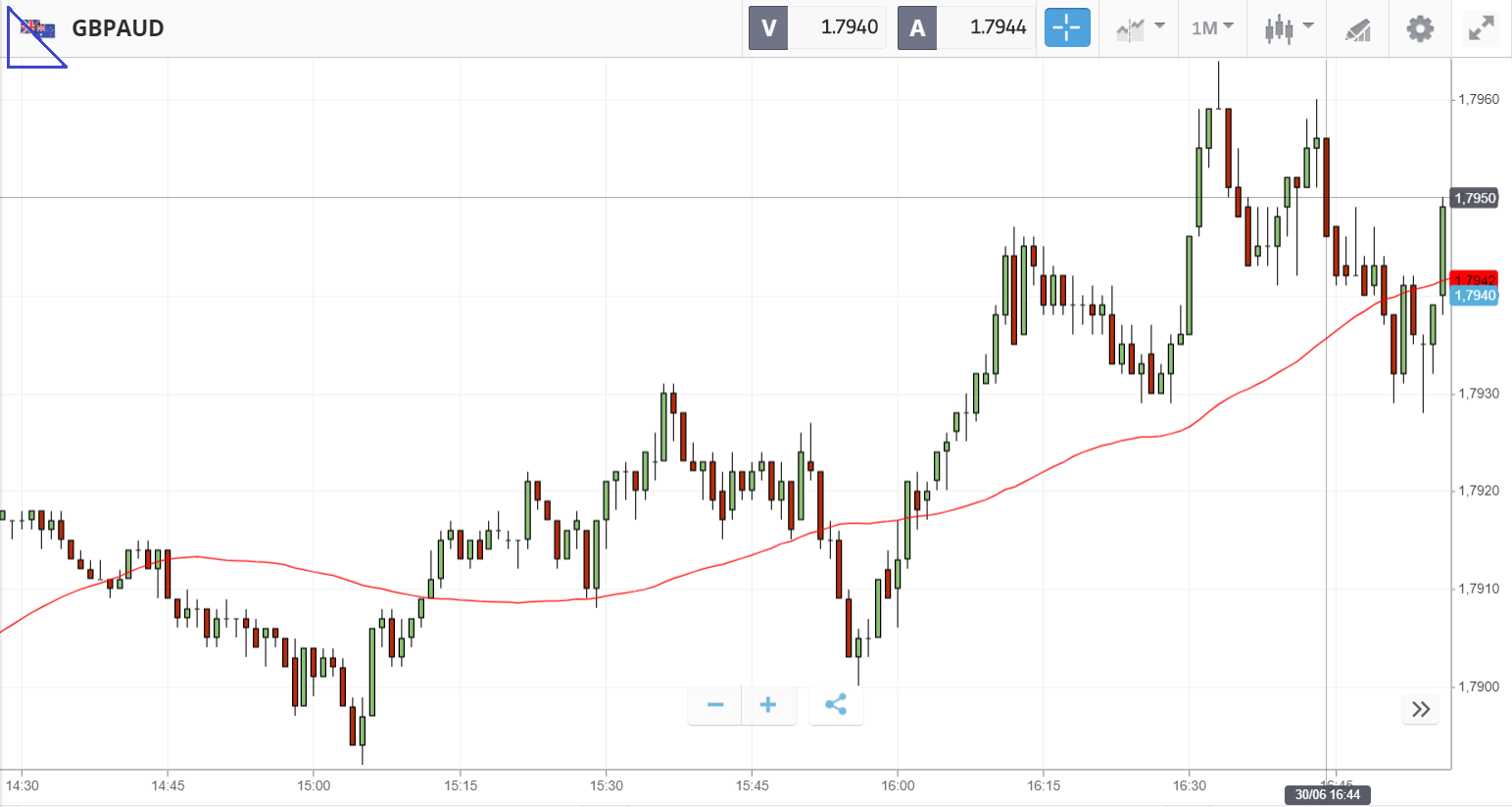Click the 16:00 label on time axis
This screenshot has height=807, width=1512.
tap(898, 785)
